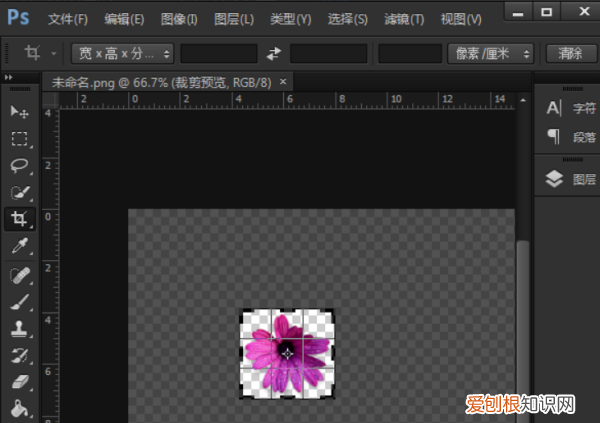Viewport: 600px width, 423px height.
Task: Open the pixels per centimeter unit dropdown
Action: click(490, 53)
